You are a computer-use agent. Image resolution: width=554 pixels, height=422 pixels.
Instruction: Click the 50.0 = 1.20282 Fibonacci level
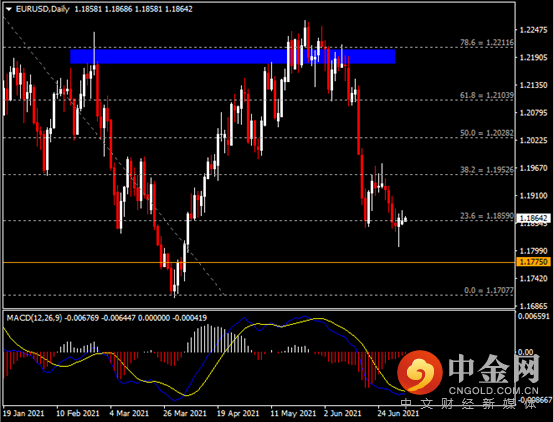(487, 133)
